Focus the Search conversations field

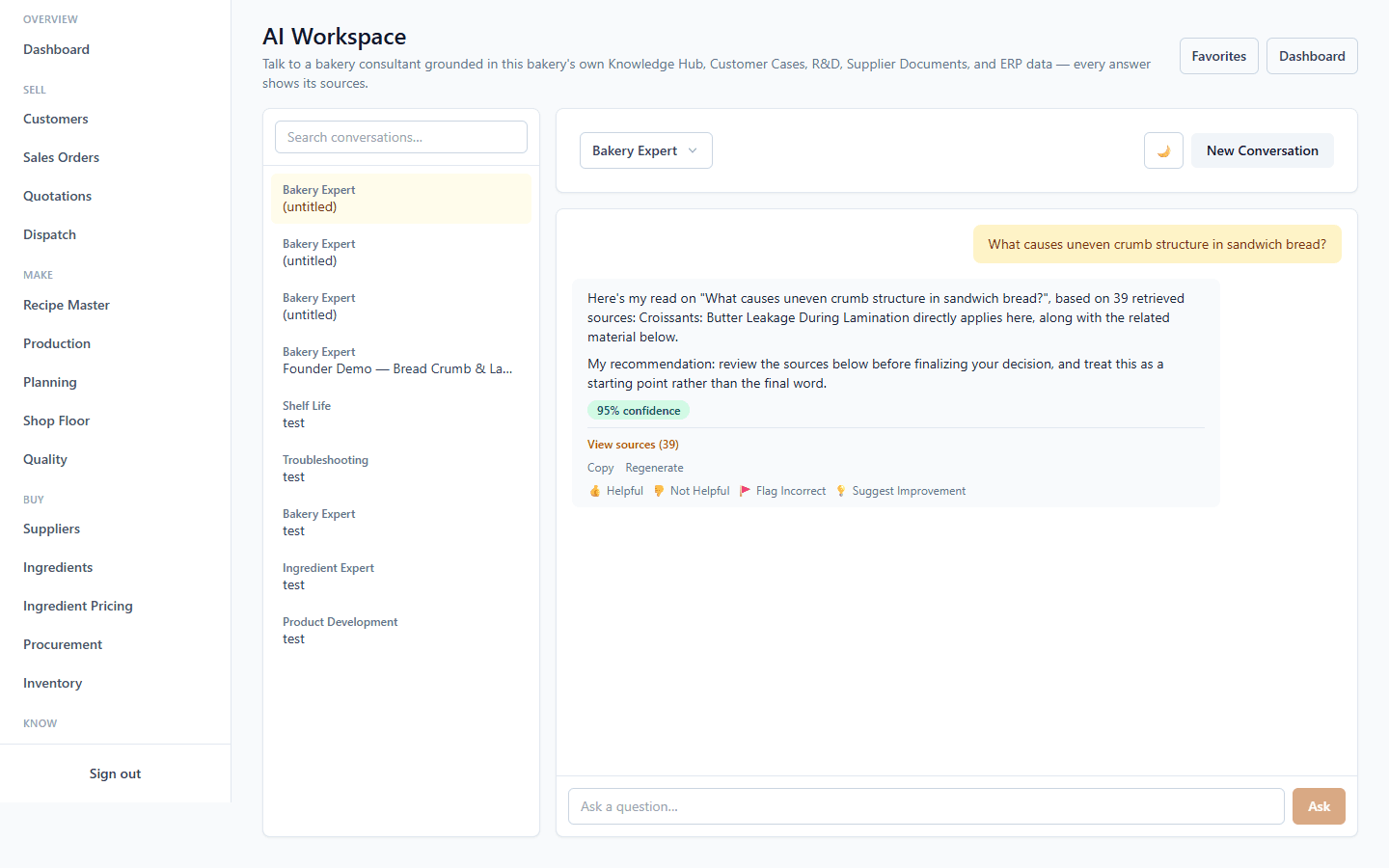click(x=401, y=137)
